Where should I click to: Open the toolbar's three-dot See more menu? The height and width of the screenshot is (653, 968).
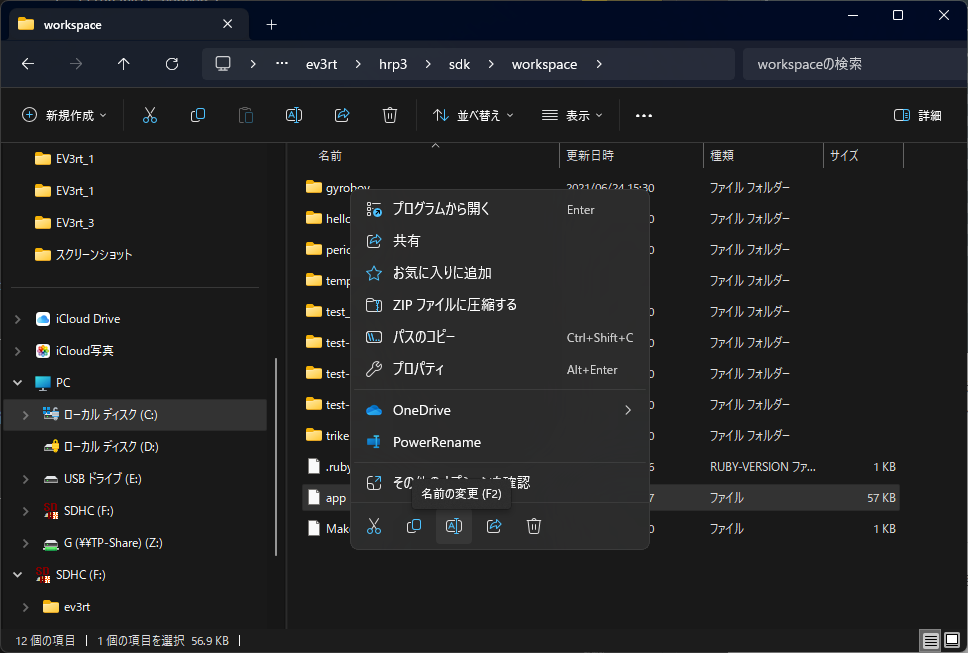(x=643, y=115)
